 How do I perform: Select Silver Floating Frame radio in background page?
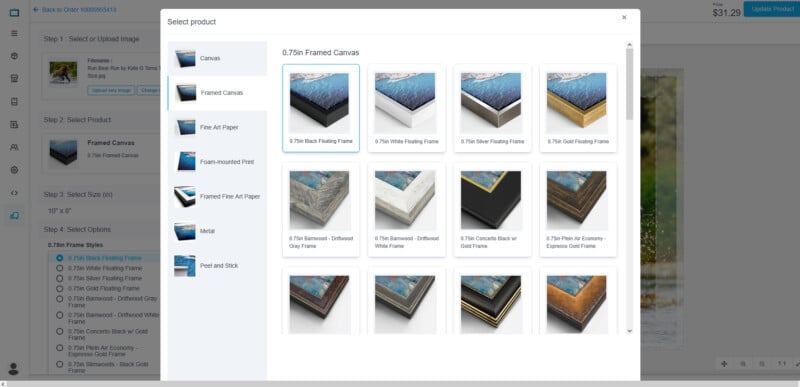tap(60, 278)
